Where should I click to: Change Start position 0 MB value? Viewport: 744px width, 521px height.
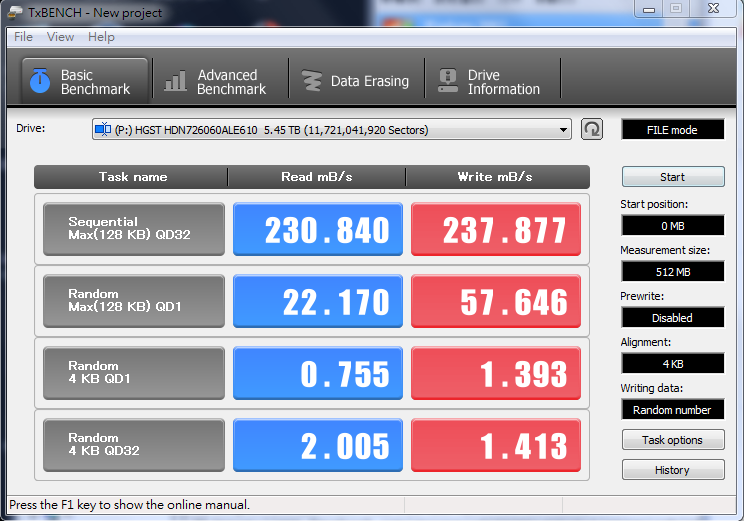[x=673, y=225]
